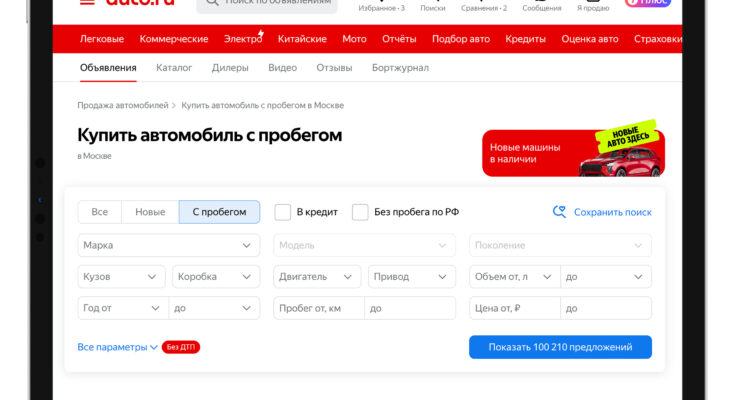Image resolution: width=735 pixels, height=400 pixels.
Task: Open the Сообщения messages link
Action: 542,7
